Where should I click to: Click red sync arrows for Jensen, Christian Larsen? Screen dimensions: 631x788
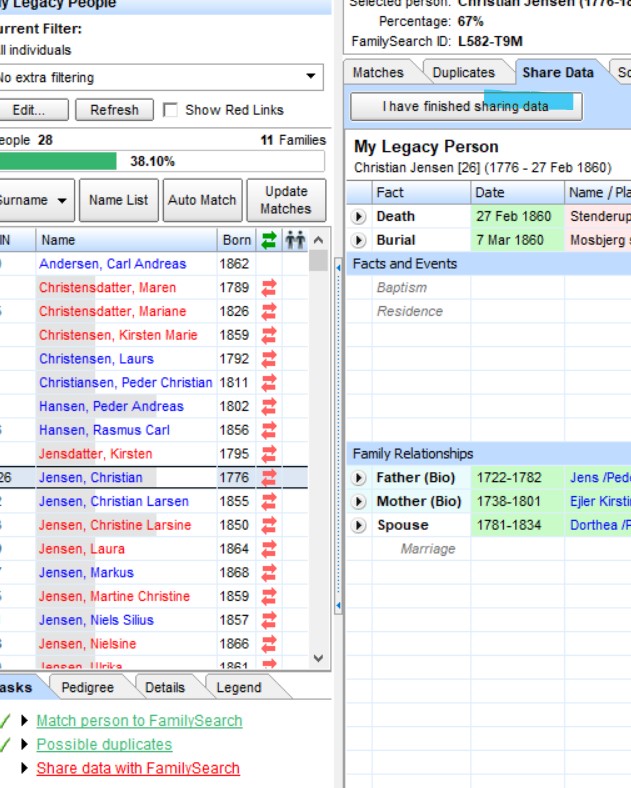[269, 502]
